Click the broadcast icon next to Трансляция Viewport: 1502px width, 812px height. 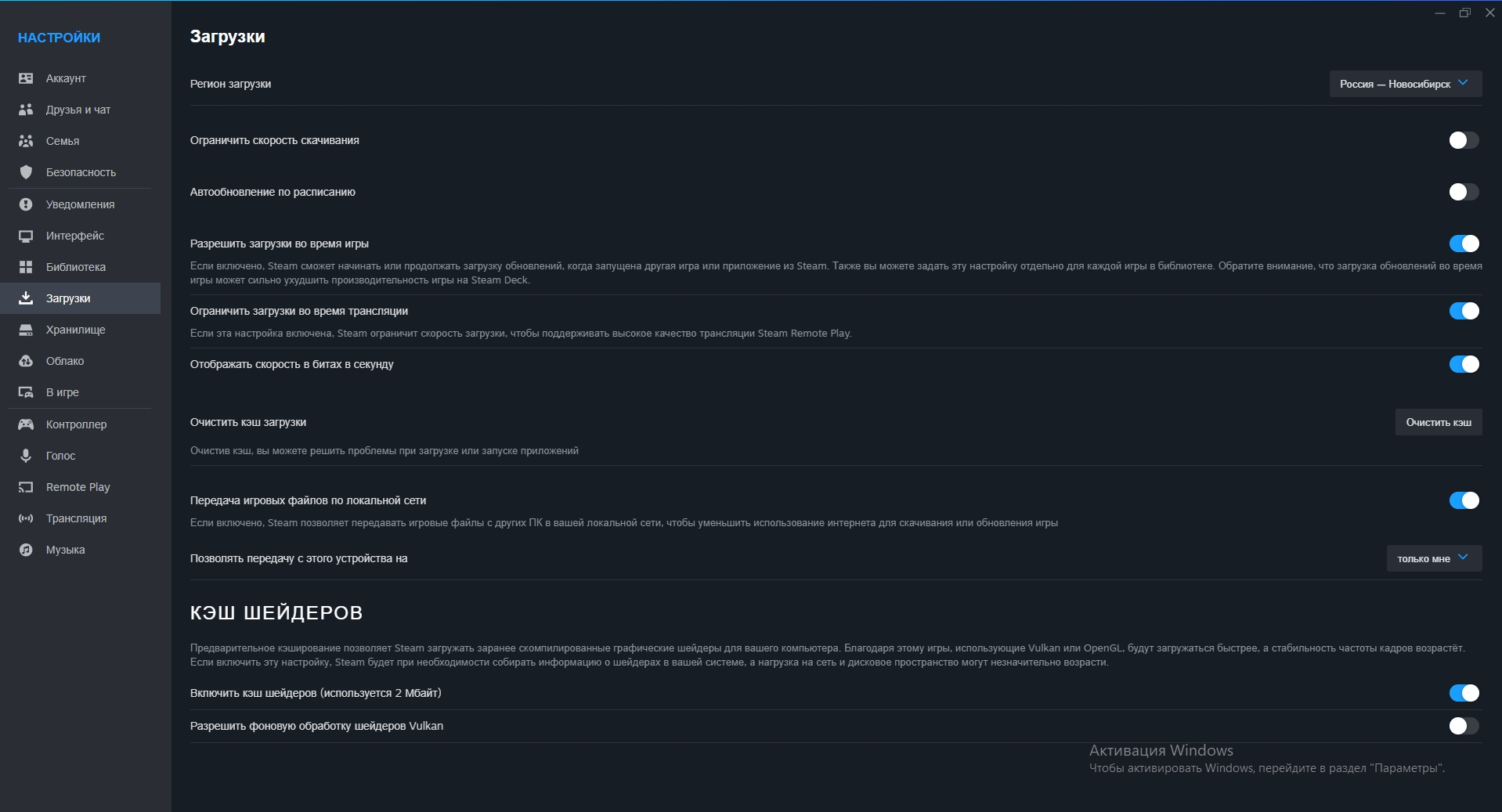point(26,518)
